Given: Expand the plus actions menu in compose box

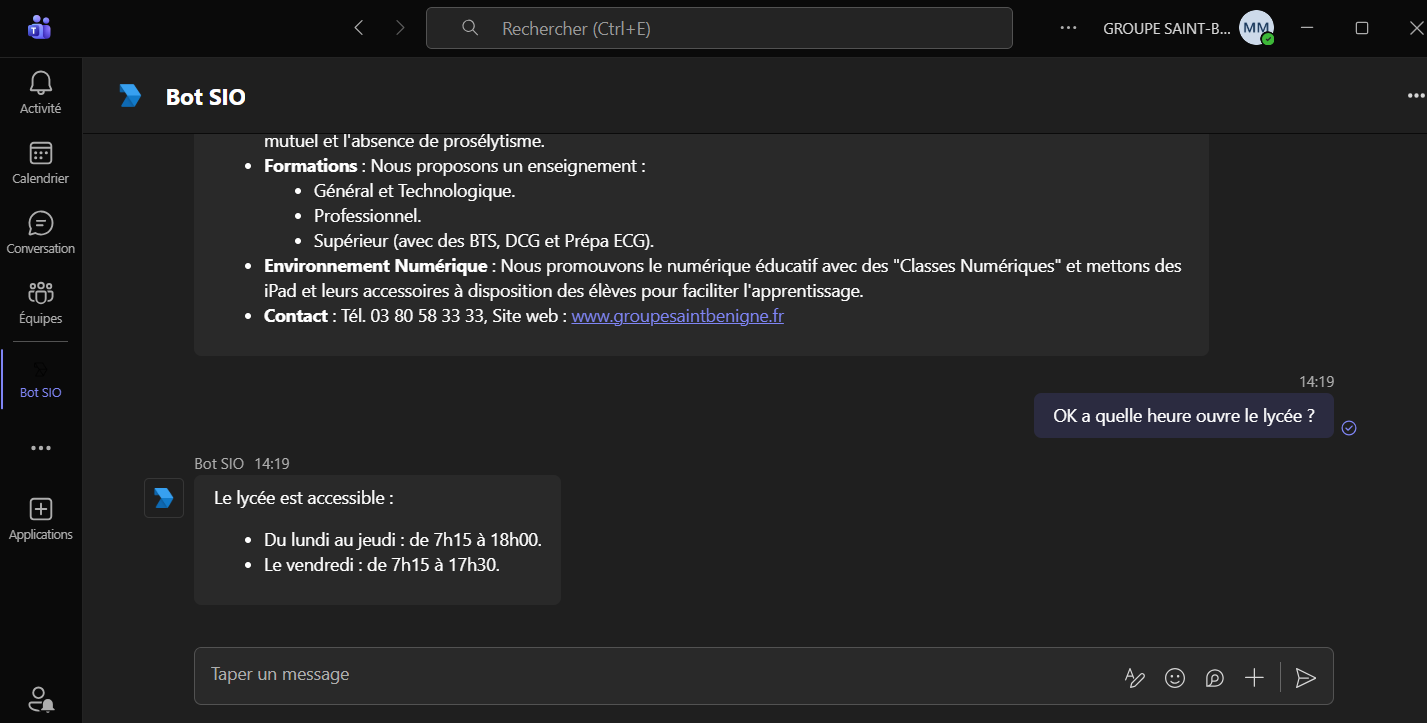Looking at the screenshot, I should coord(1254,678).
